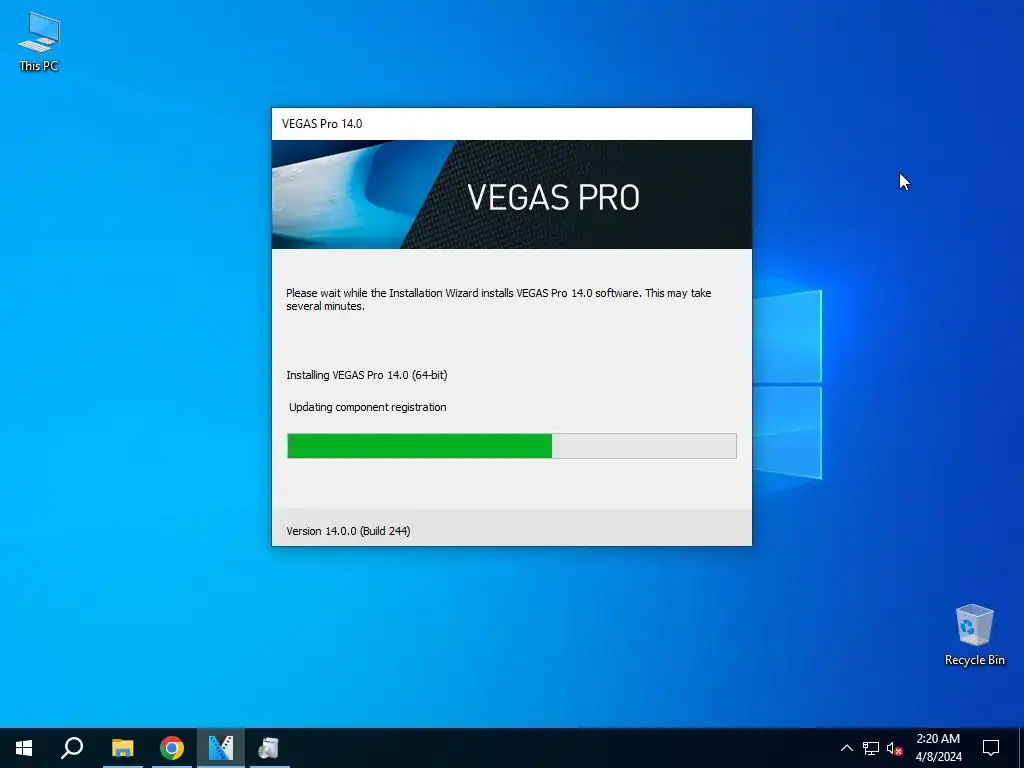Viewport: 1024px width, 768px height.
Task: Open taskbar search magnifier
Action: tap(72, 748)
